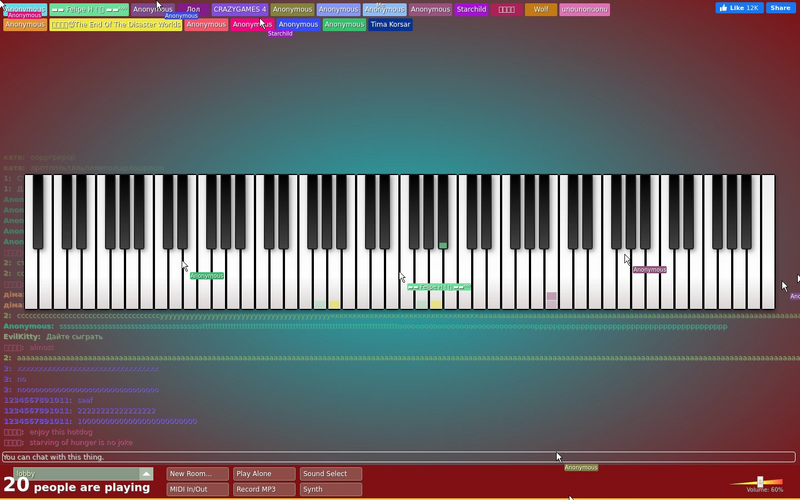This screenshot has width=800, height=500.
Task: Toggle Play Alone mode
Action: (x=264, y=474)
